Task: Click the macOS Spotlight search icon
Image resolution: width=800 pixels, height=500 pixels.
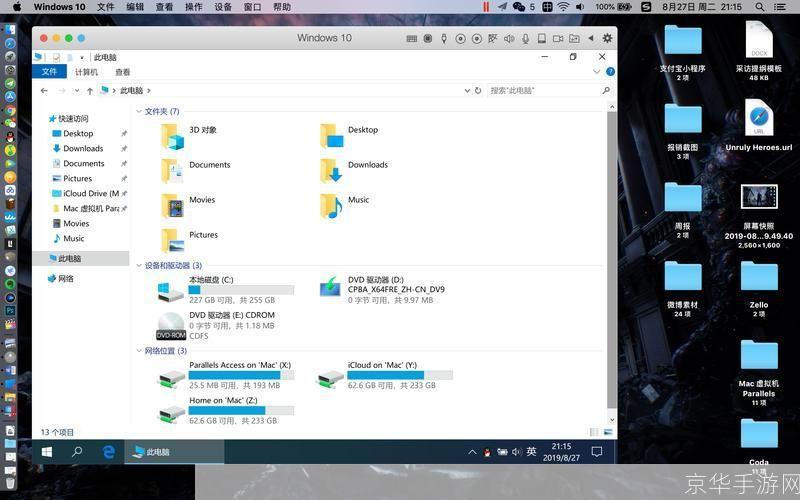Action: (760, 7)
